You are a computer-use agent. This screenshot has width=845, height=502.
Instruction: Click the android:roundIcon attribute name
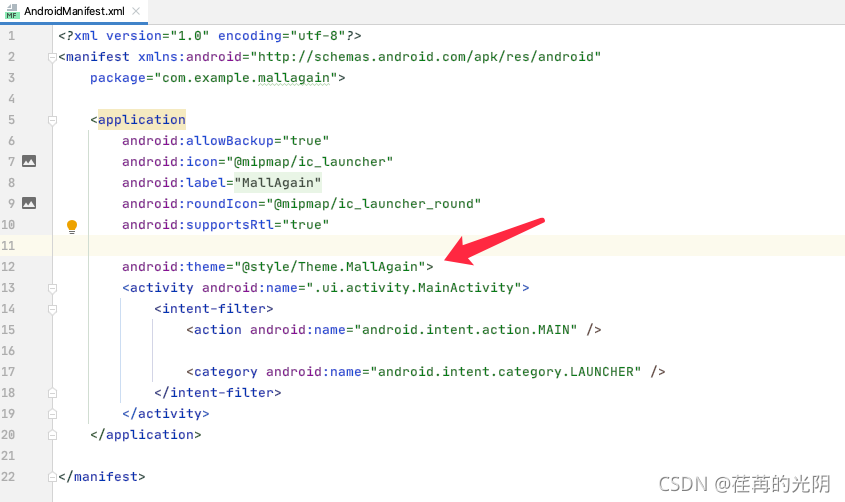click(x=190, y=204)
